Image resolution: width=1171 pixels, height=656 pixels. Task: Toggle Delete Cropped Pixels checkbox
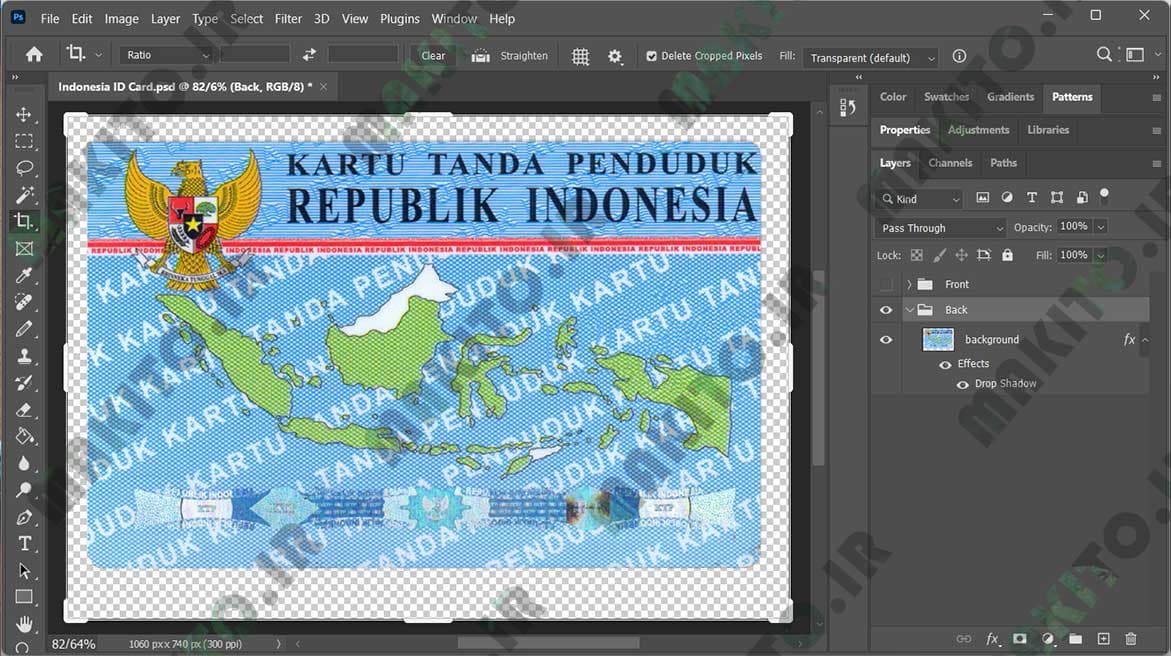click(651, 56)
